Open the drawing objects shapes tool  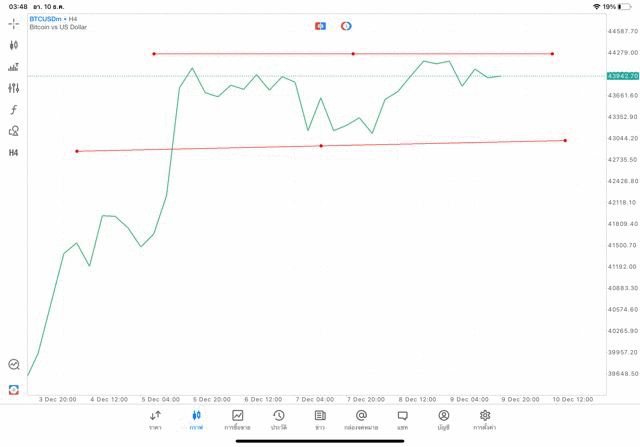click(x=14, y=131)
